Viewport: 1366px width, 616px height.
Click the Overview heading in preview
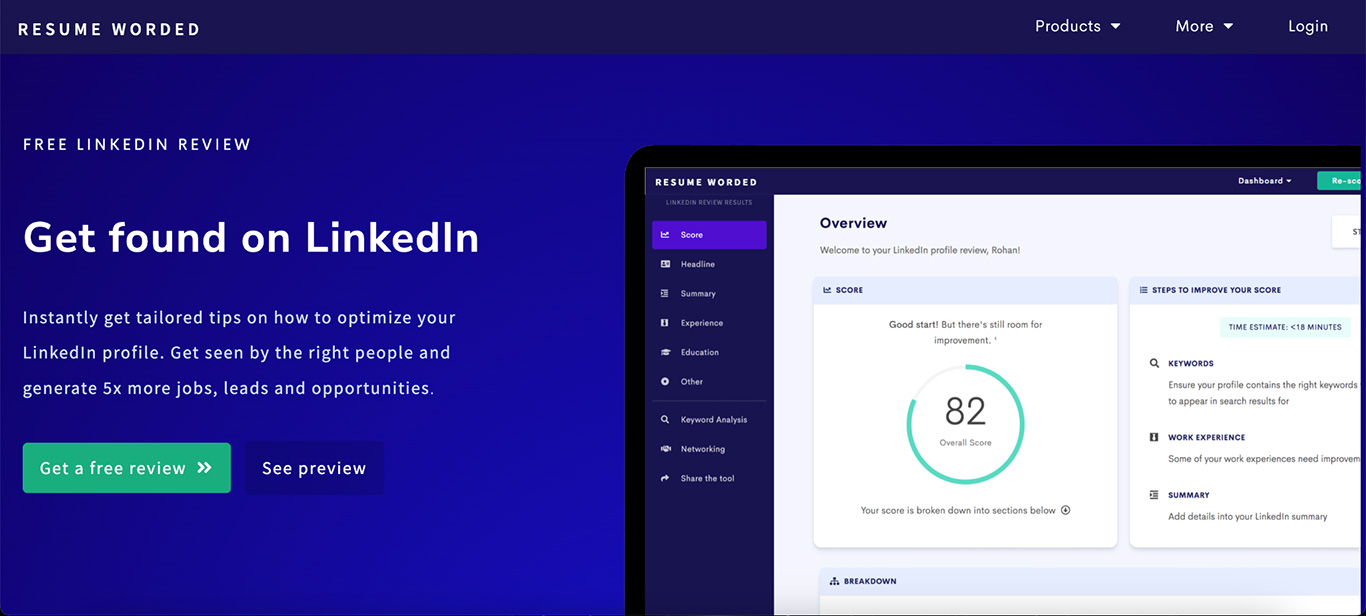[853, 223]
